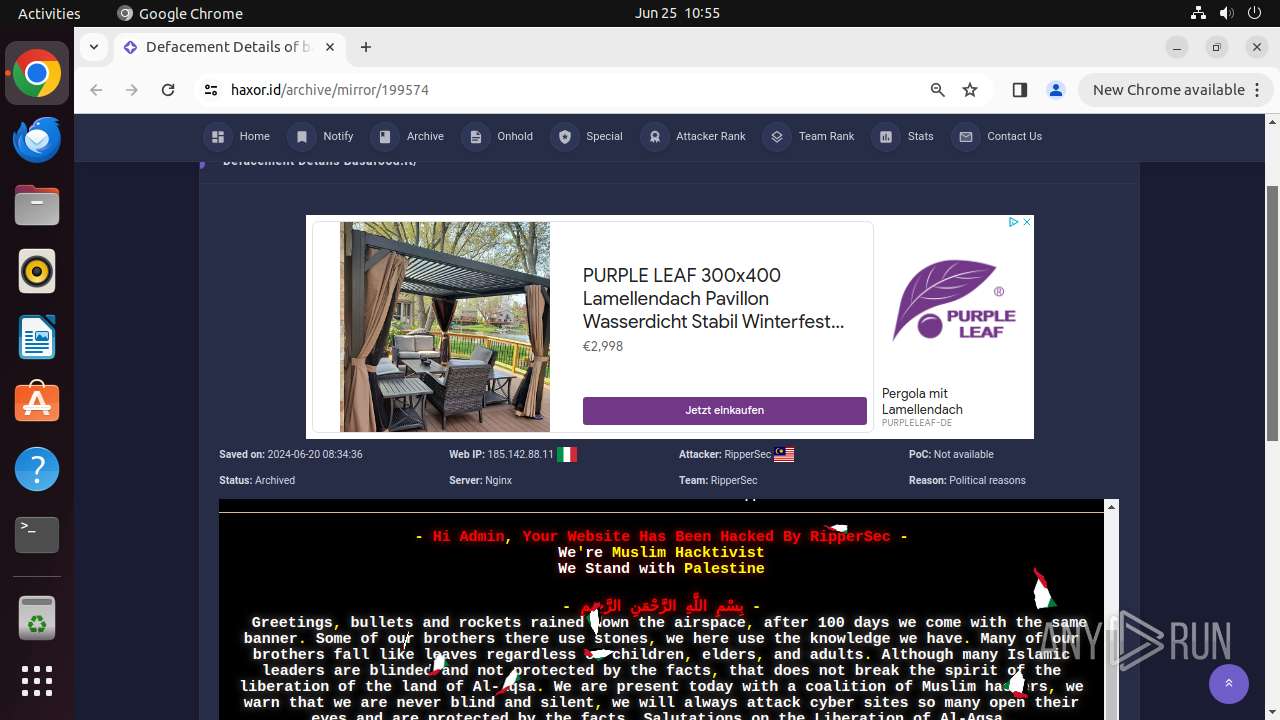Open Rhythmbox from the dock
The width and height of the screenshot is (1280, 720).
pyautogui.click(x=37, y=271)
